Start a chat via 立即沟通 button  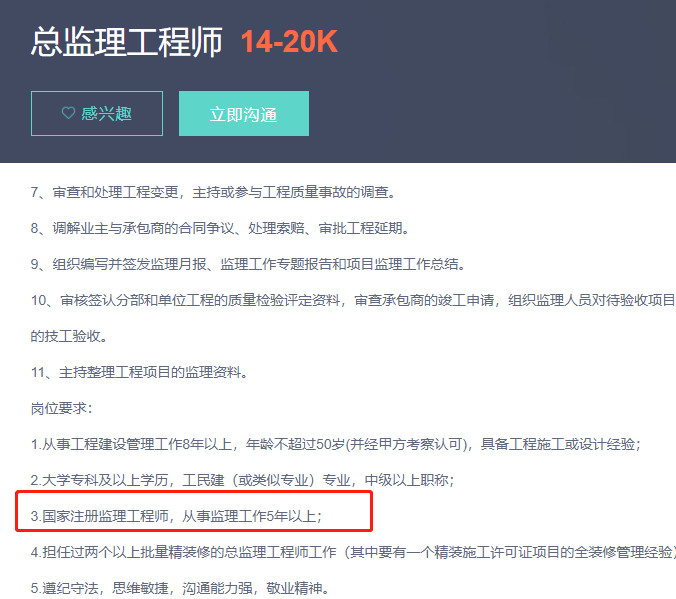pos(243,114)
